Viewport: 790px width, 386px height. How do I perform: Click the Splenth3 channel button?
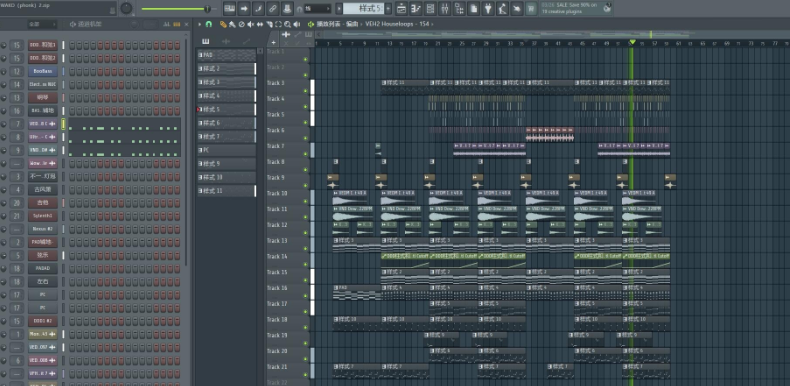[43, 216]
